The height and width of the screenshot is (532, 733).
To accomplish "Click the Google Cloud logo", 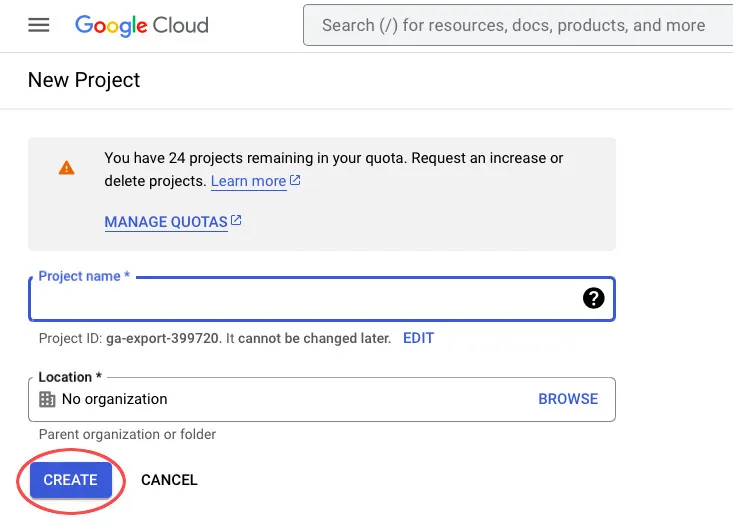I will coord(142,25).
